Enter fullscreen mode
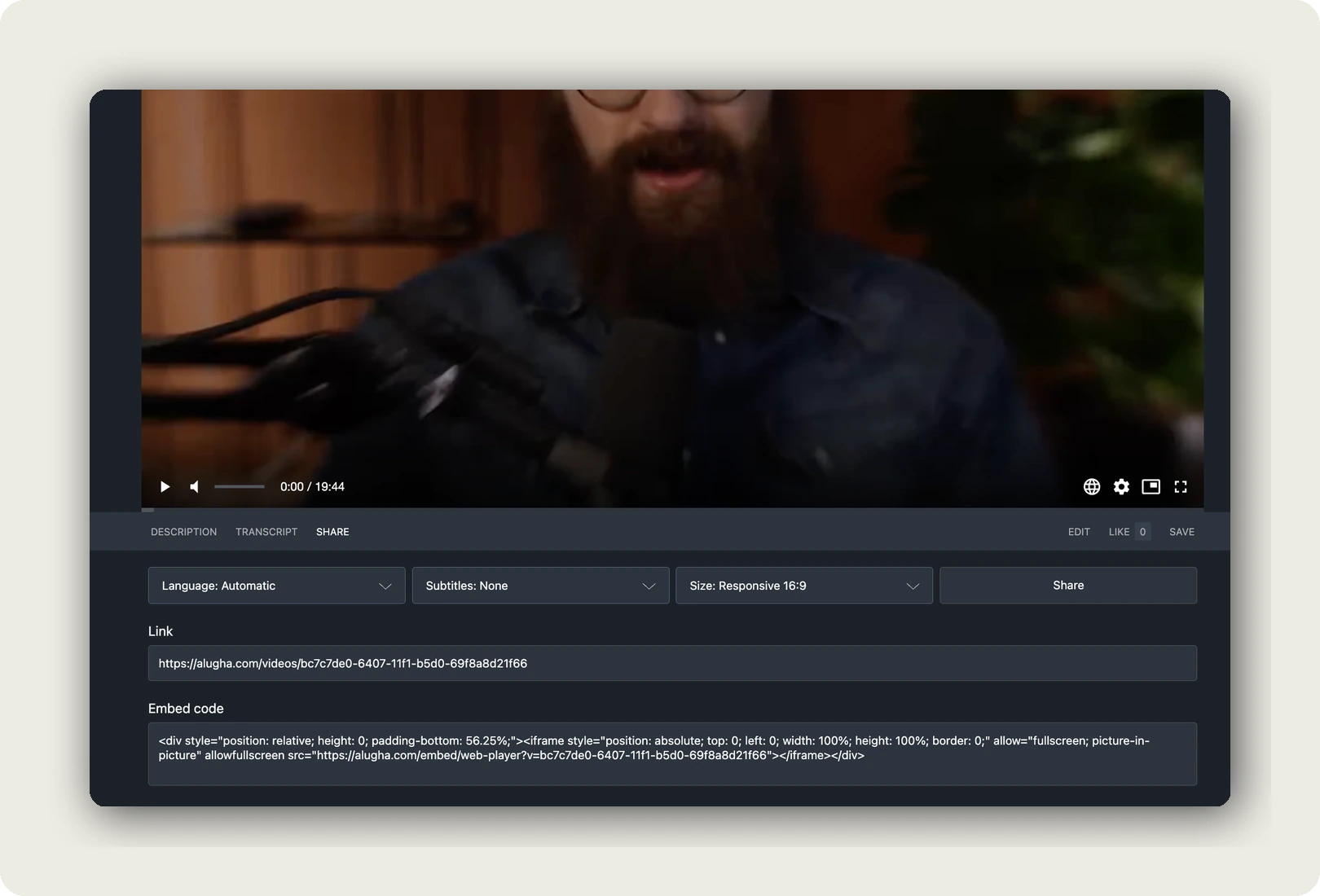Image resolution: width=1320 pixels, height=896 pixels. coord(1181,486)
